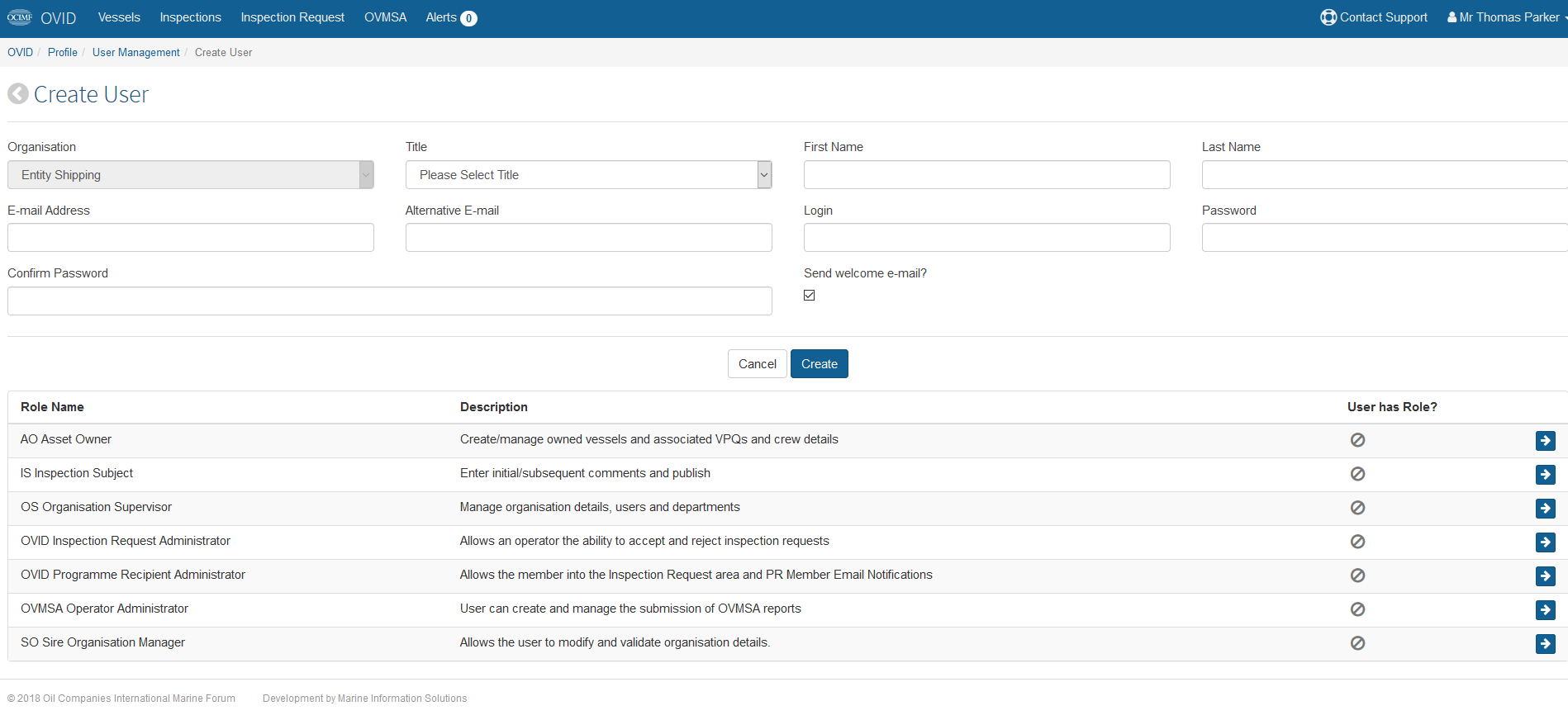The image size is (1568, 720).
Task: Click the user icon beside Mr Thomas Parker
Action: pos(1452,17)
